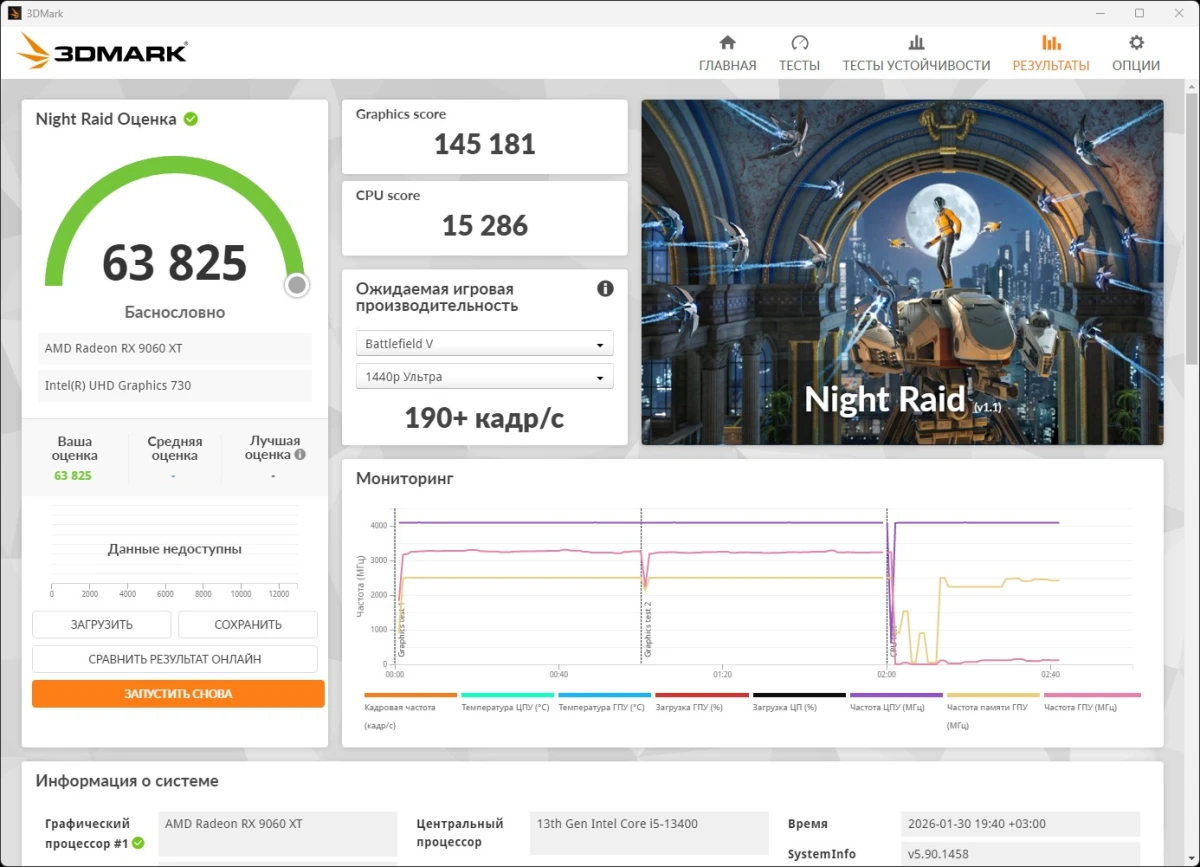1200x867 pixels.
Task: Click the ОПЦИИ gear icon
Action: coord(1136,43)
